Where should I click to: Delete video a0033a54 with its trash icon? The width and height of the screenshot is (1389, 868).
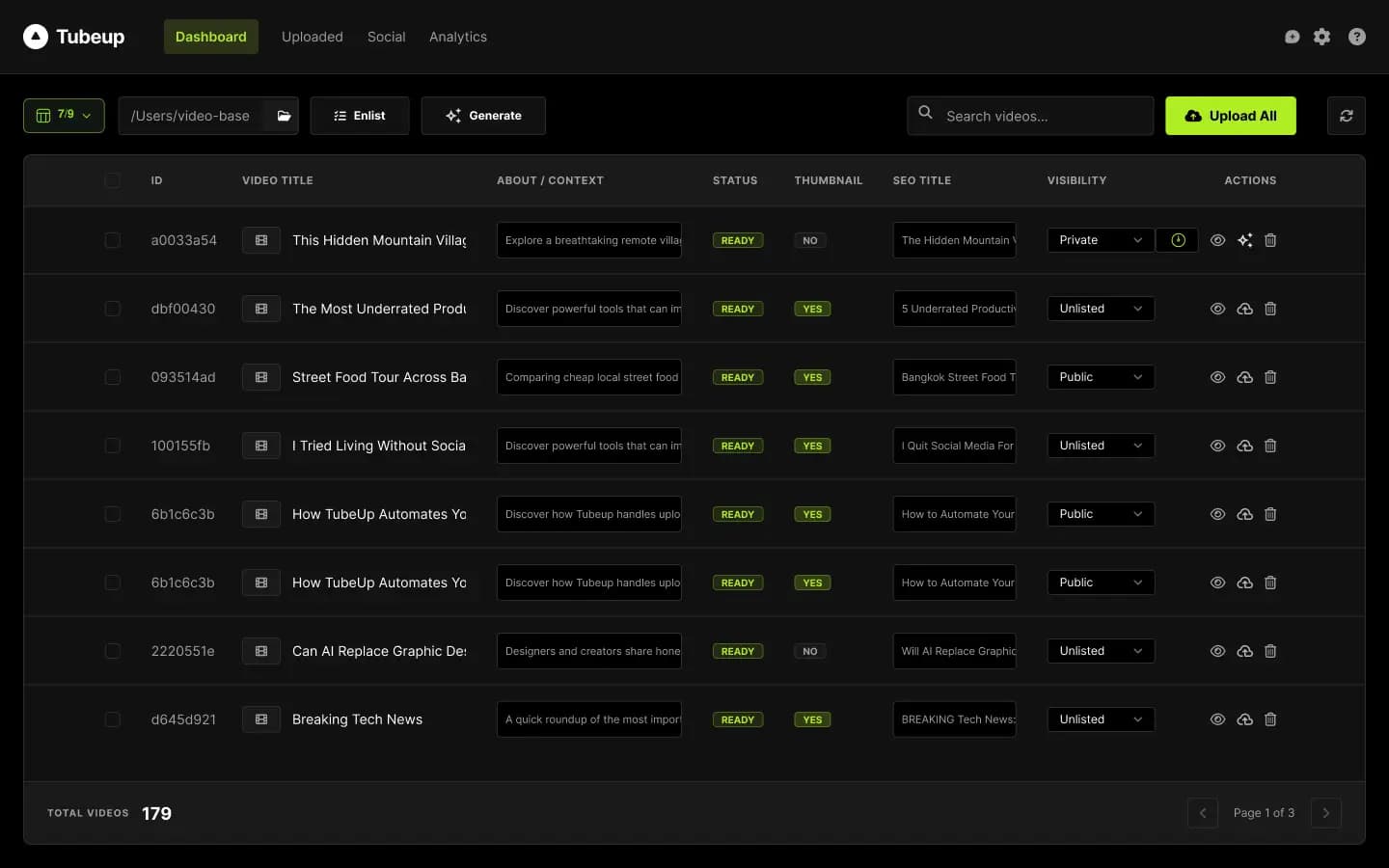pos(1270,240)
